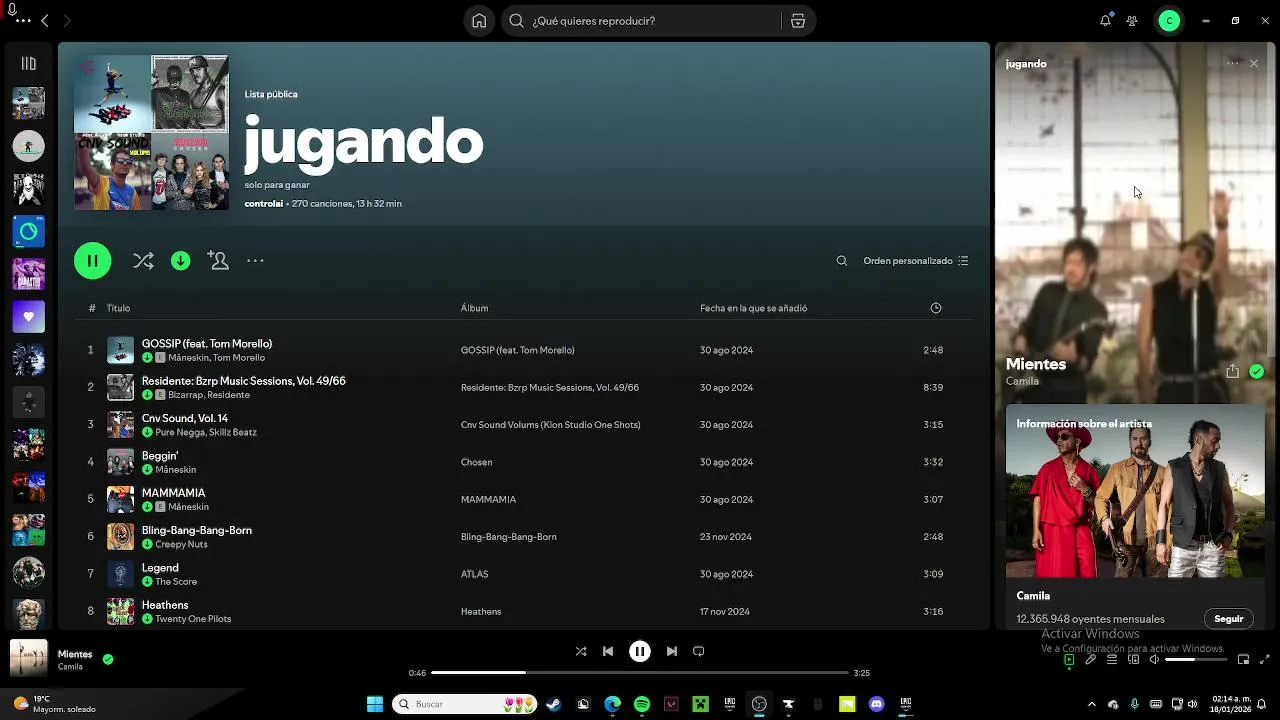Adjust the Spotify volume slider
Image resolution: width=1280 pixels, height=720 pixels.
1194,660
